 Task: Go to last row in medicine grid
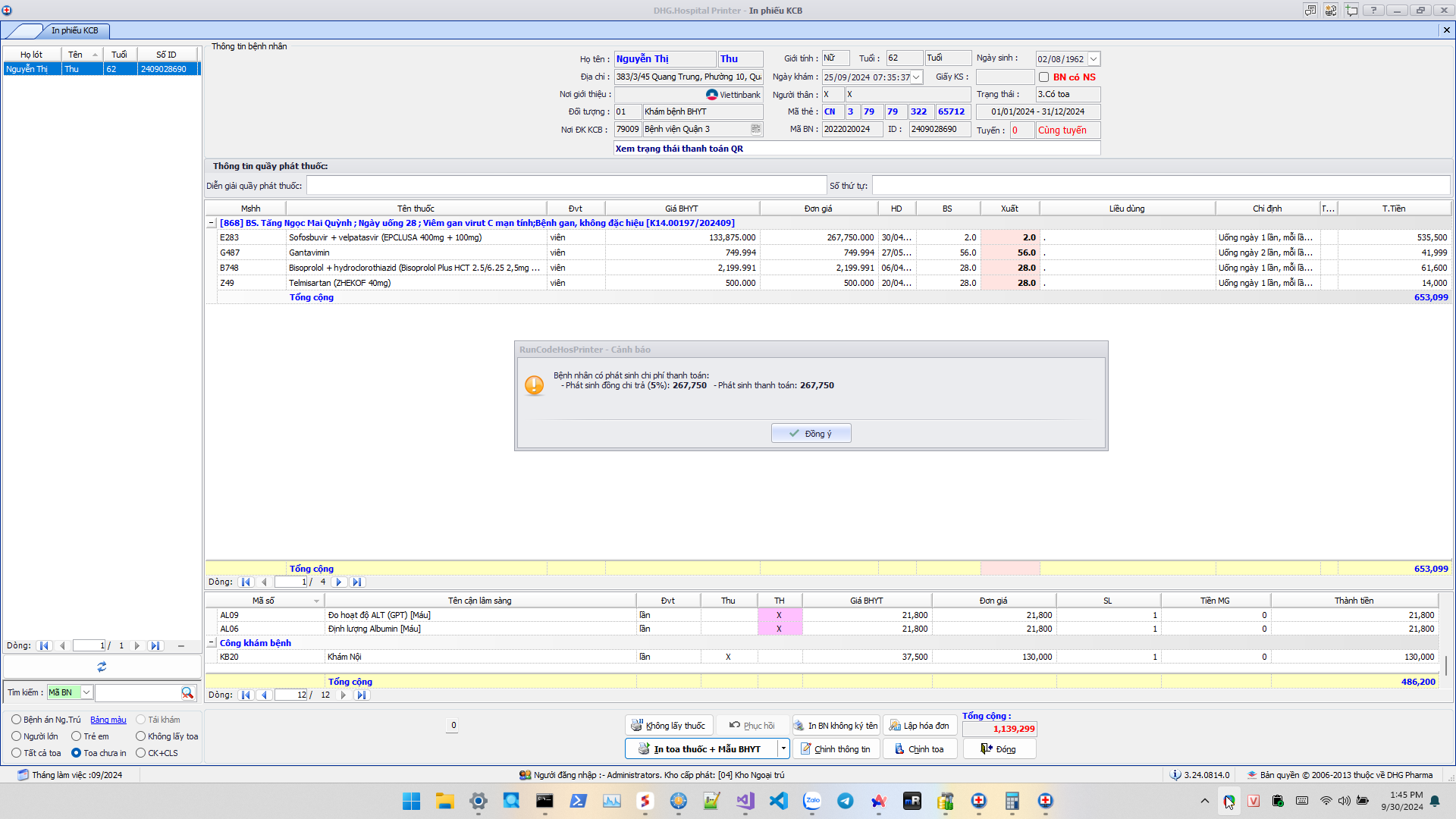pyautogui.click(x=357, y=582)
